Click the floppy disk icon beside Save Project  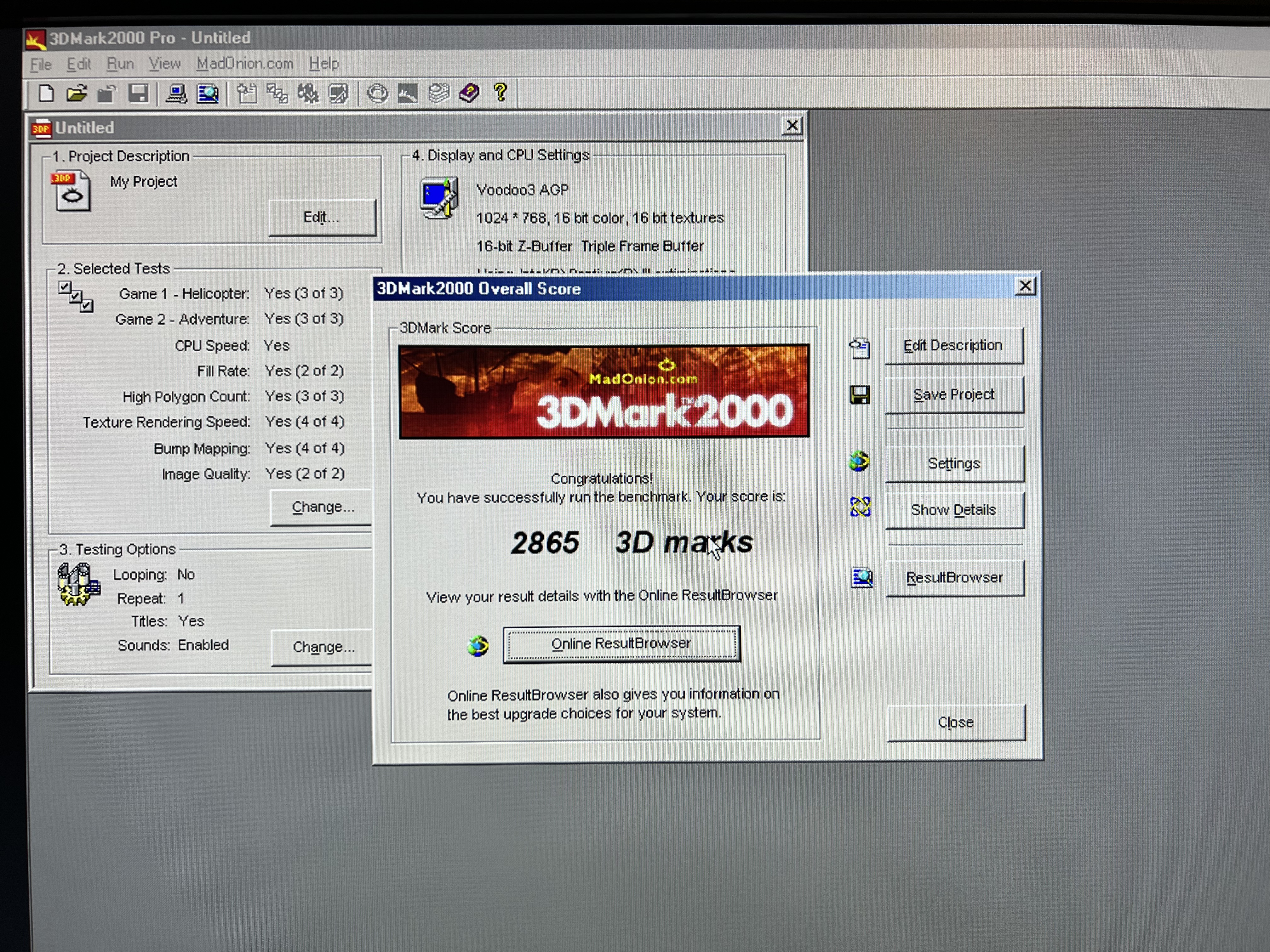(860, 395)
